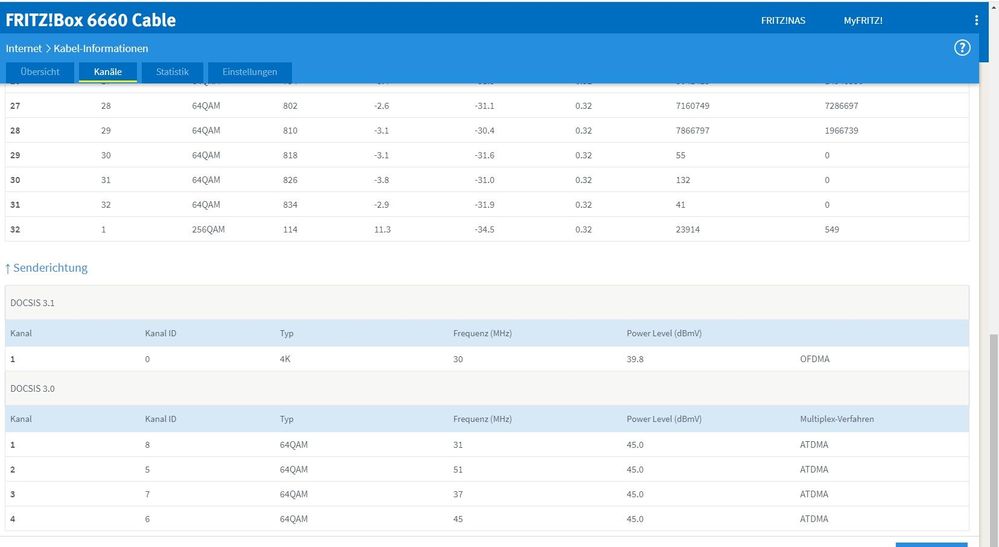Click the value 549 in row 32
This screenshot has height=547, width=999.
[832, 229]
